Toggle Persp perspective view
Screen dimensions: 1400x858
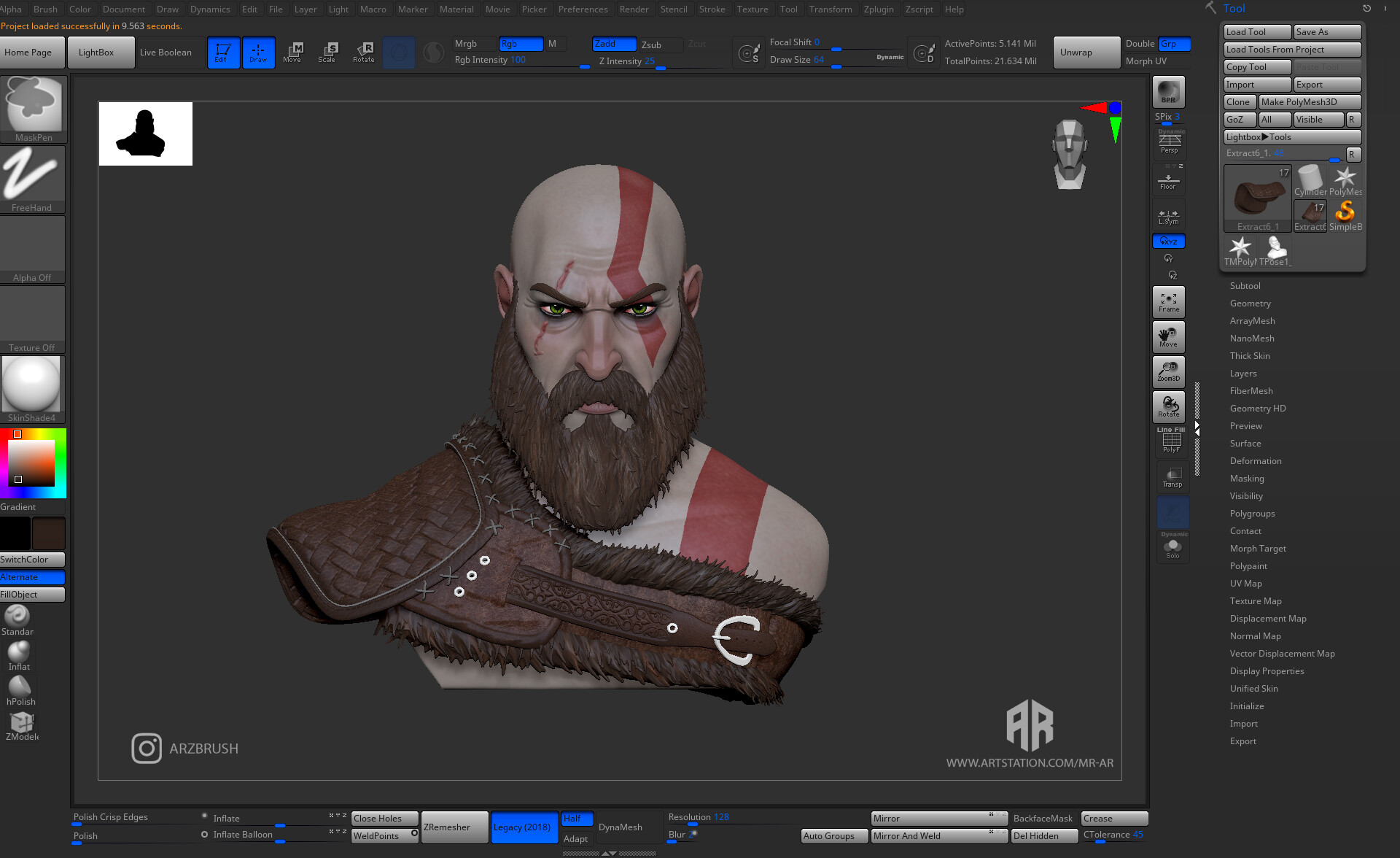(x=1170, y=142)
